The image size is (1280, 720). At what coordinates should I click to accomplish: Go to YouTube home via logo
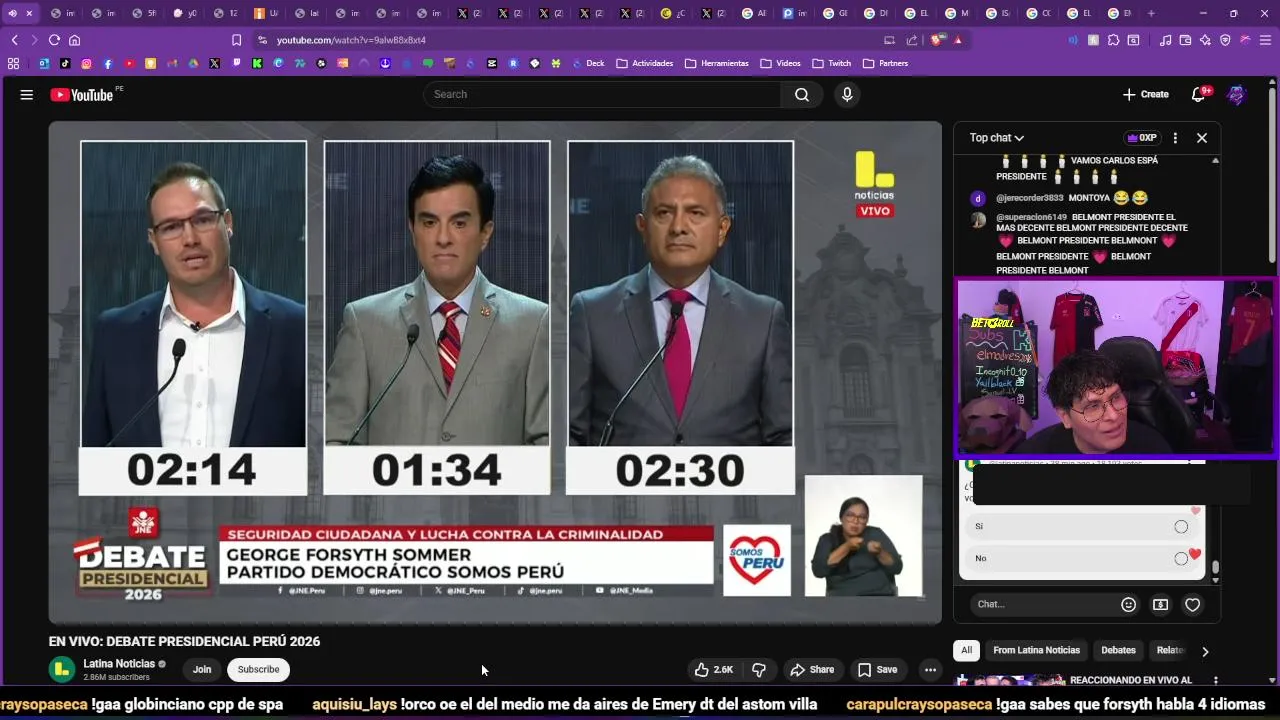tap(82, 94)
